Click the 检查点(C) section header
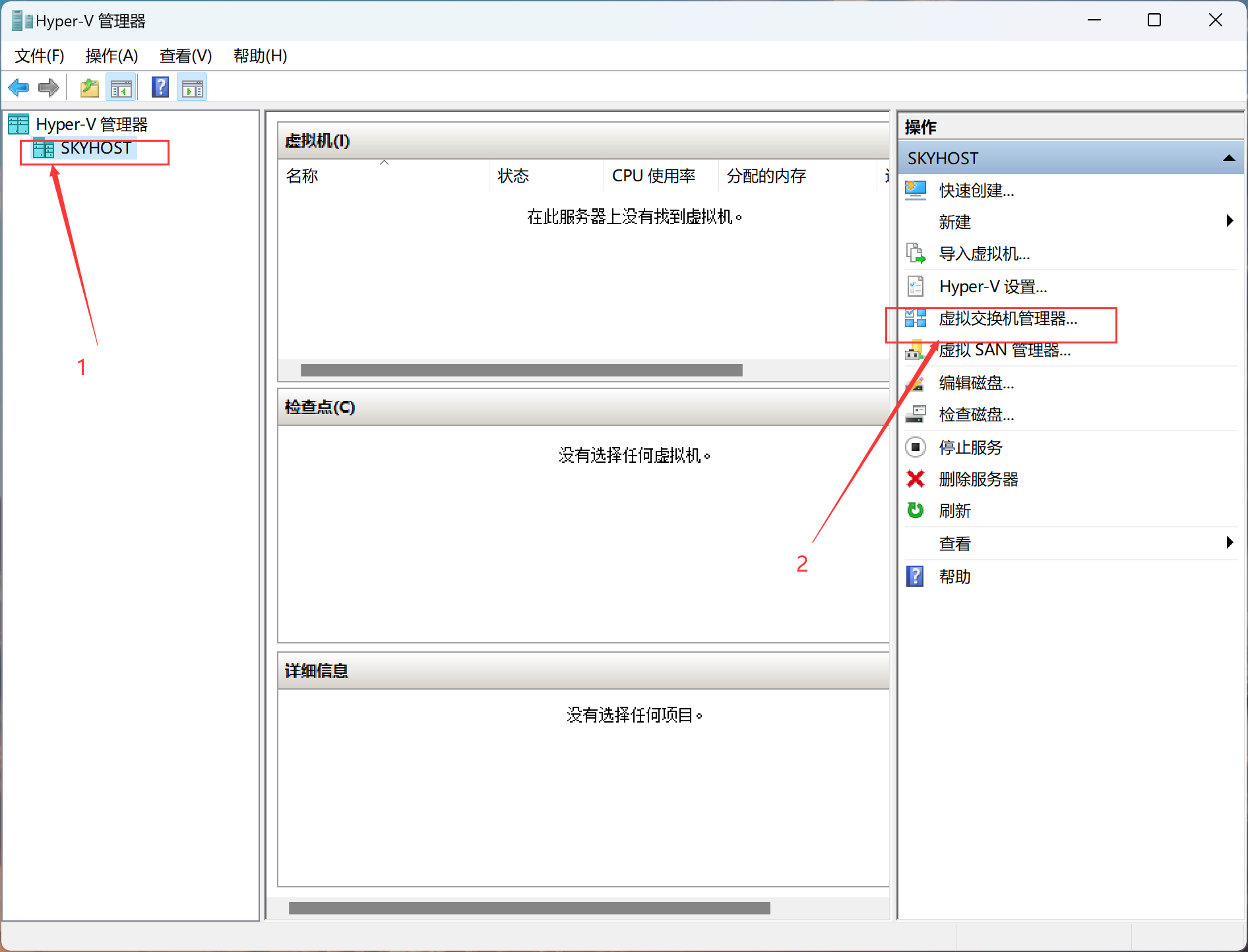This screenshot has width=1248, height=952. (583, 407)
